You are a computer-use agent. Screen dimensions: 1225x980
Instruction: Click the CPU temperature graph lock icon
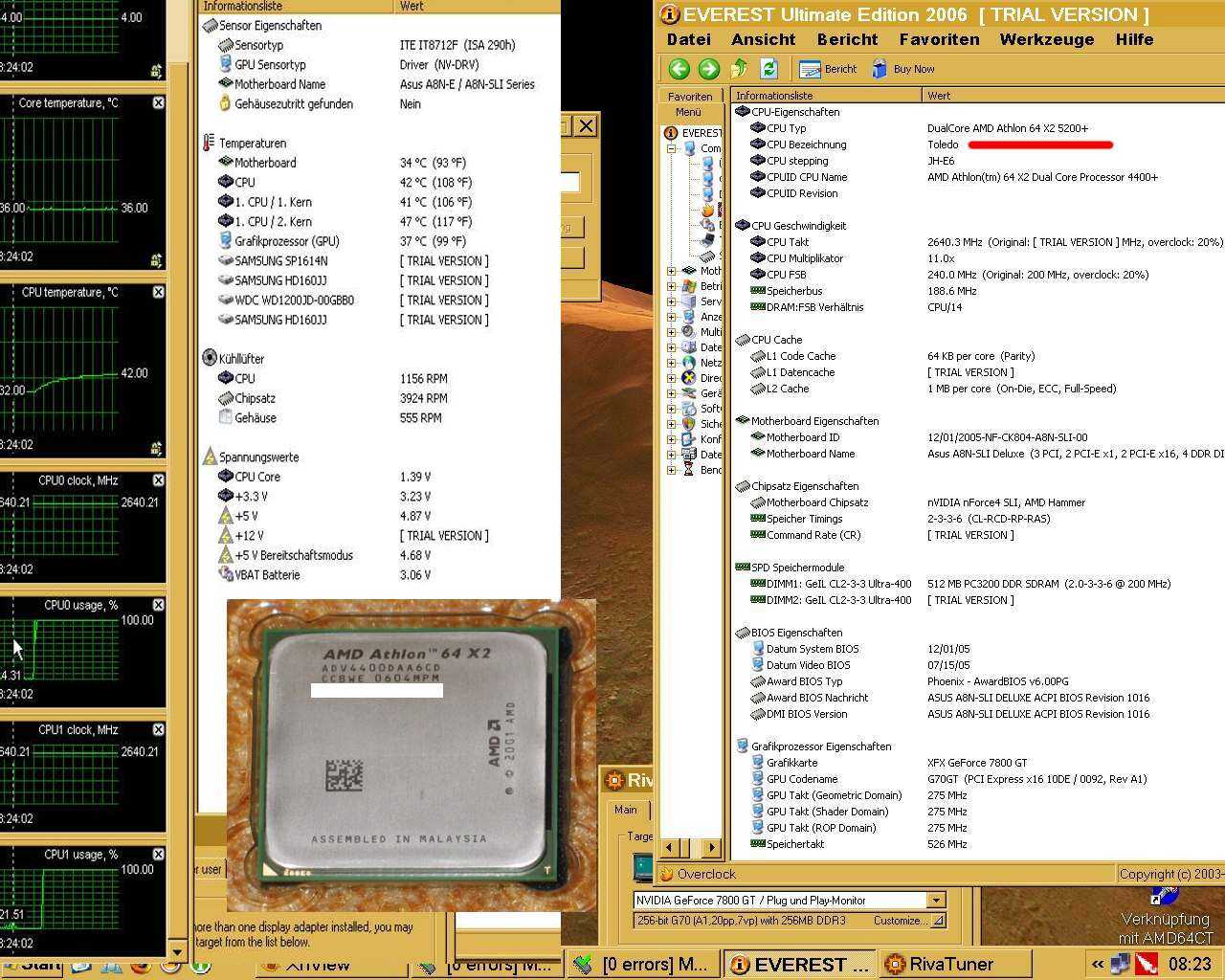pyautogui.click(x=156, y=448)
